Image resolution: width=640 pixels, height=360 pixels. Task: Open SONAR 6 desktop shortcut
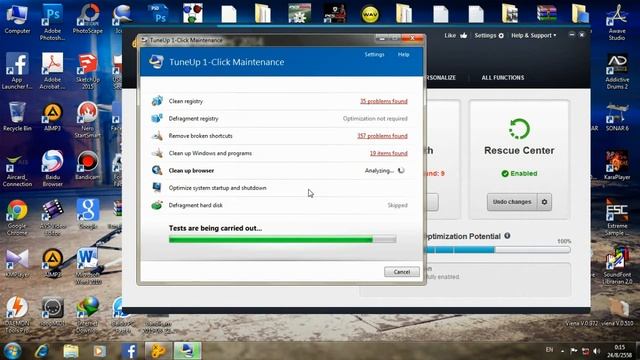tap(617, 117)
